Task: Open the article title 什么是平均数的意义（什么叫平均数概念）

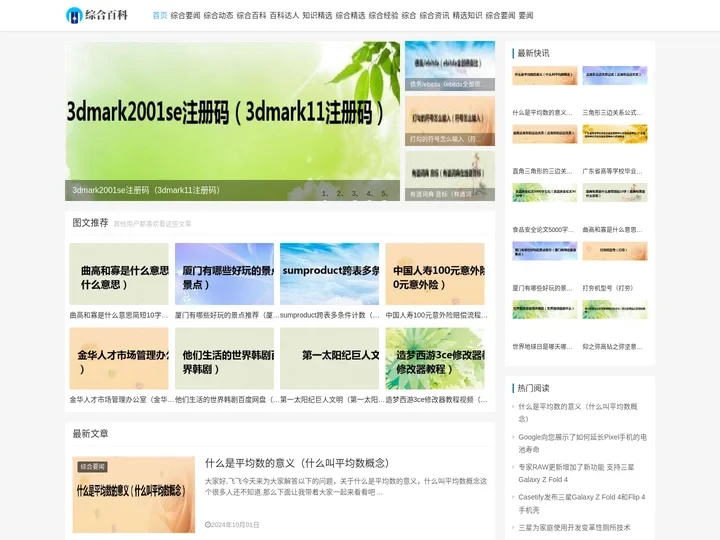Action: point(297,463)
